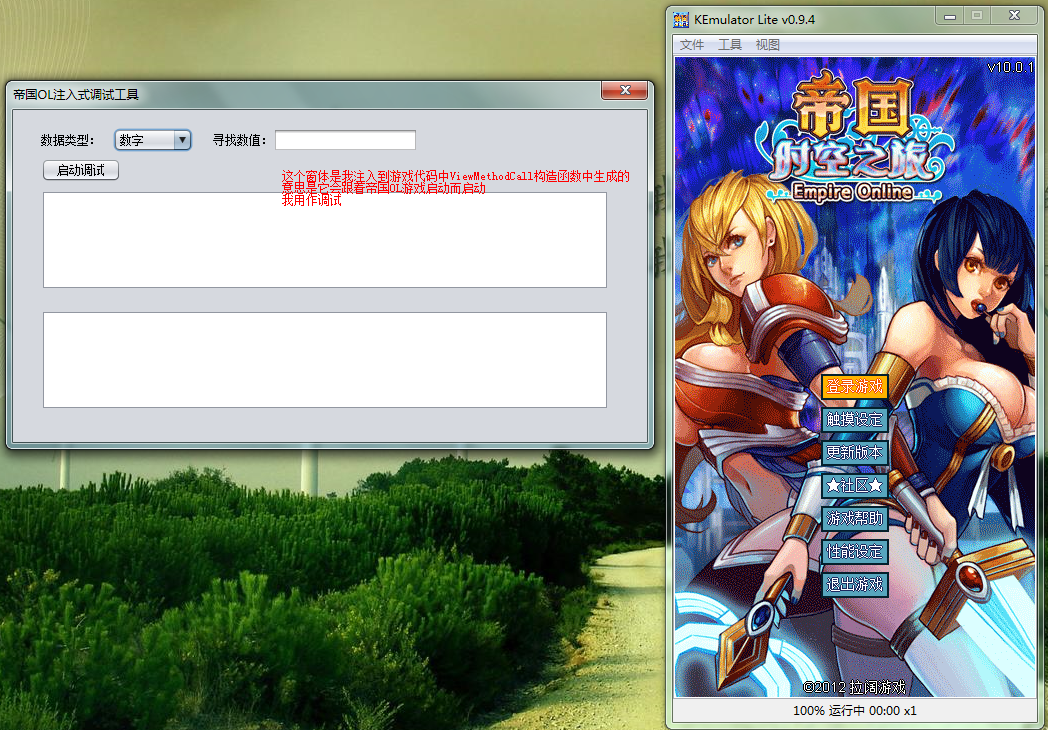Minimize the KEmulator Lite window
Image resolution: width=1048 pixels, height=730 pixels.
click(x=950, y=16)
